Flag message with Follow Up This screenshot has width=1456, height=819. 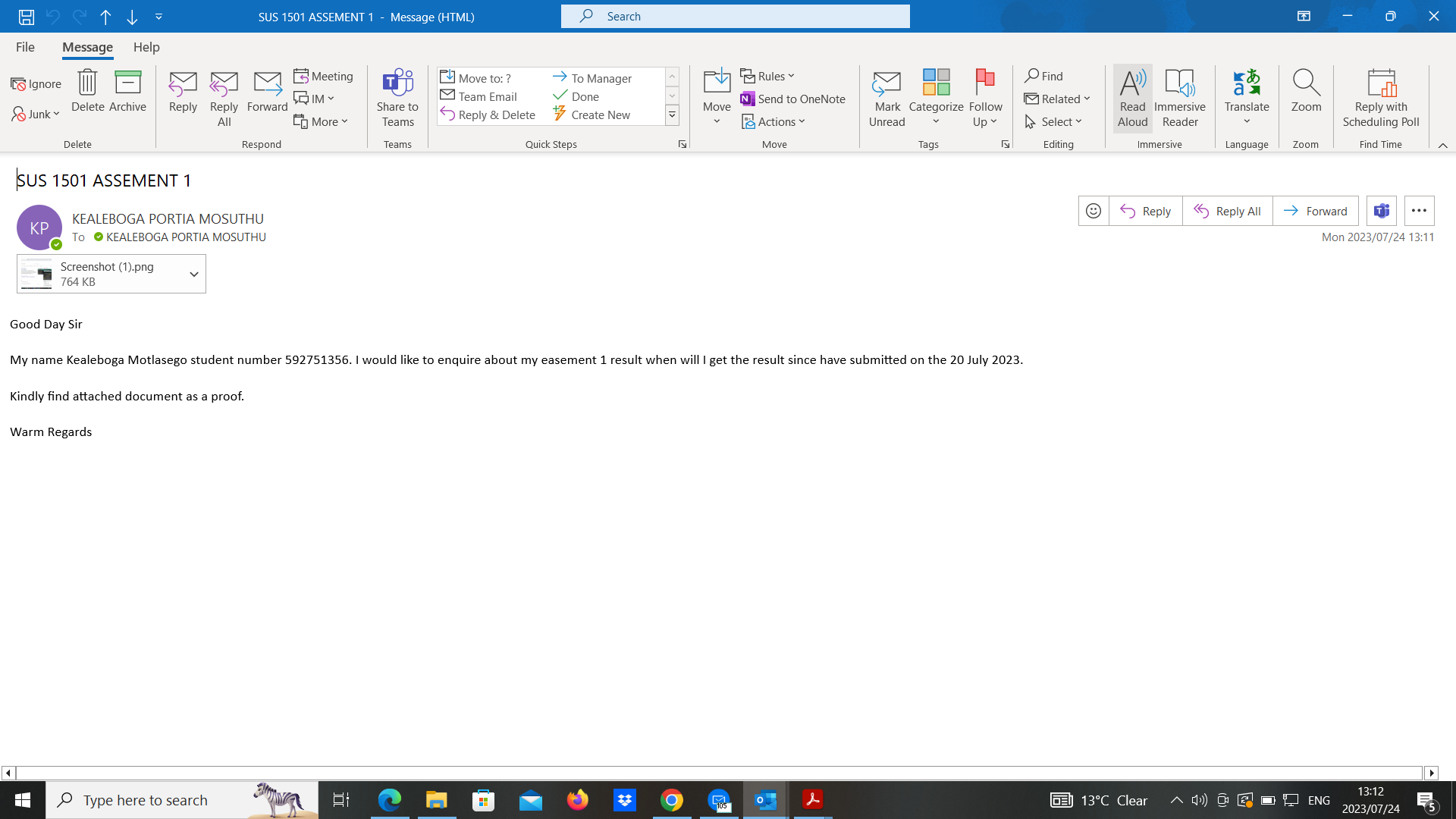985,97
